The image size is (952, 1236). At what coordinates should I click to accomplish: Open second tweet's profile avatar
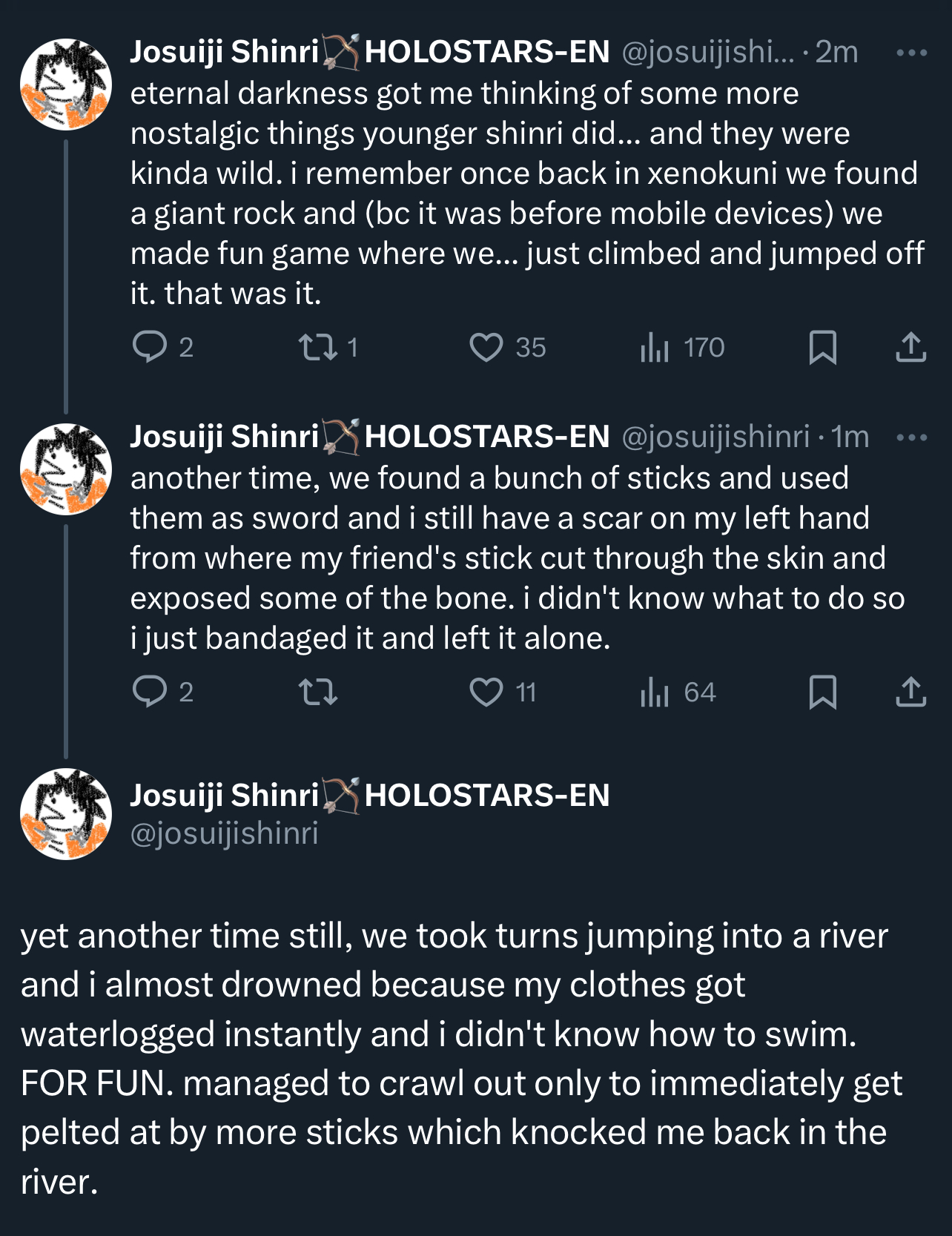66,469
